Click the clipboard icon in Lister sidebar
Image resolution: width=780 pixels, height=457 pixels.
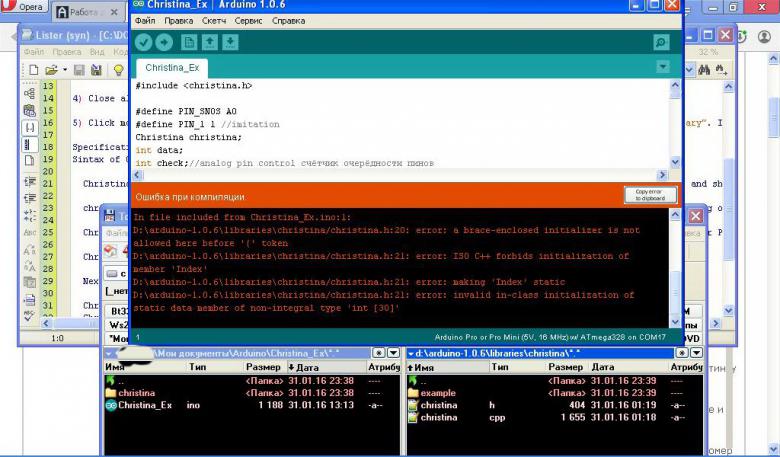tap(29, 110)
